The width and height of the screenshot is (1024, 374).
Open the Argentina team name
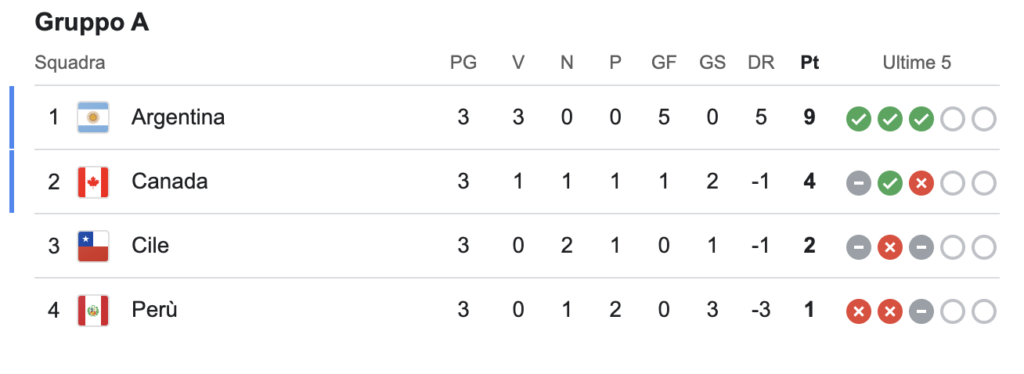pos(178,117)
